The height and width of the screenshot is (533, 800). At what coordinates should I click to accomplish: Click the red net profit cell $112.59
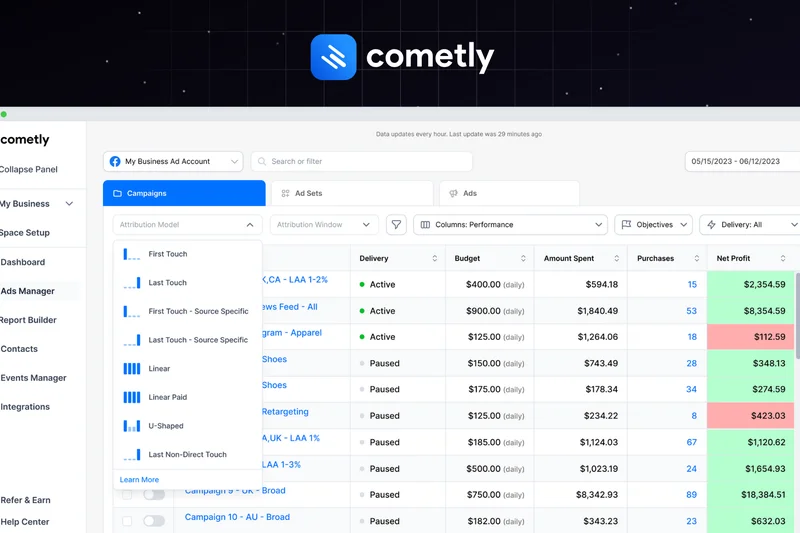click(x=751, y=337)
